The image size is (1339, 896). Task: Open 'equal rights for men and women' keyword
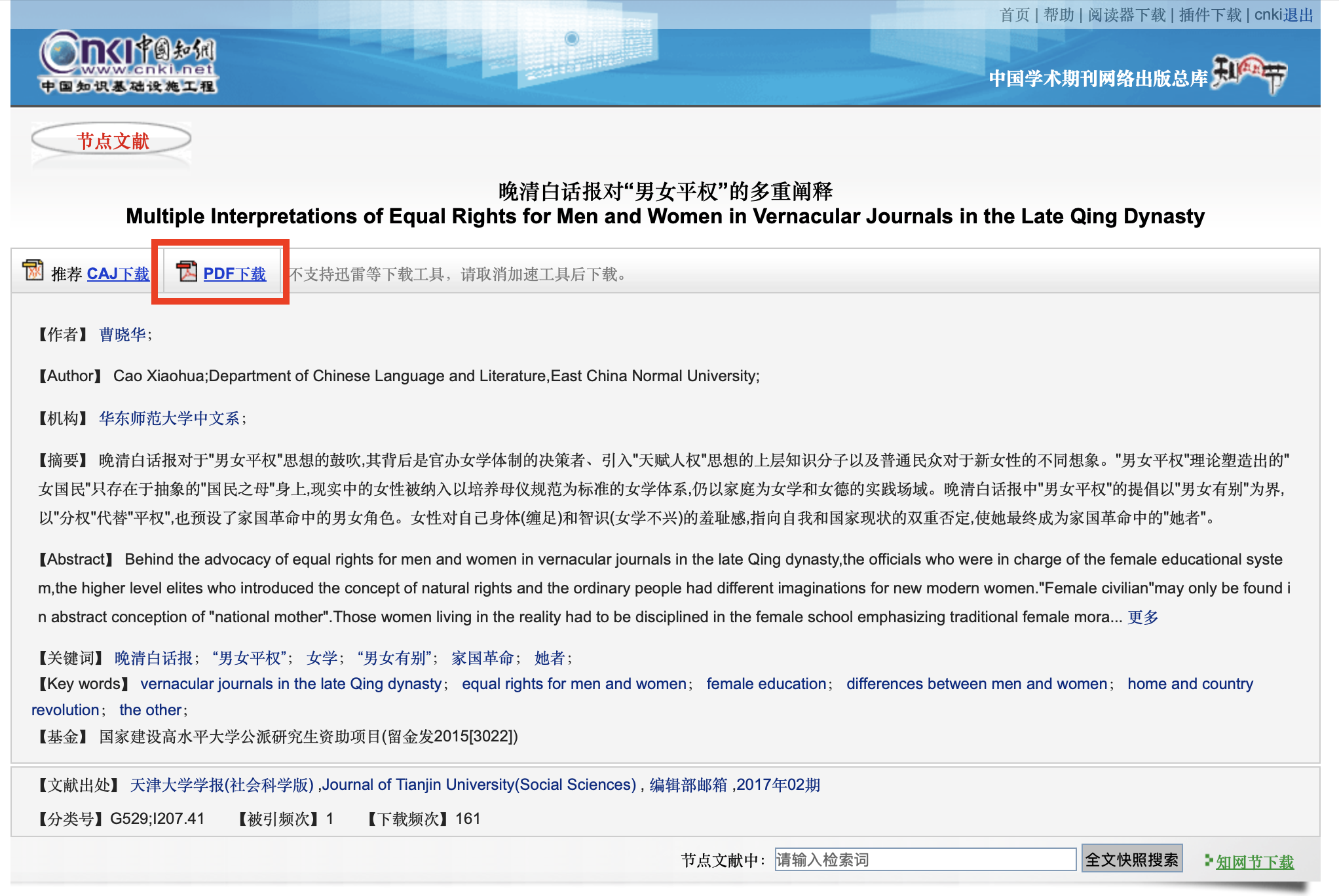click(x=574, y=684)
